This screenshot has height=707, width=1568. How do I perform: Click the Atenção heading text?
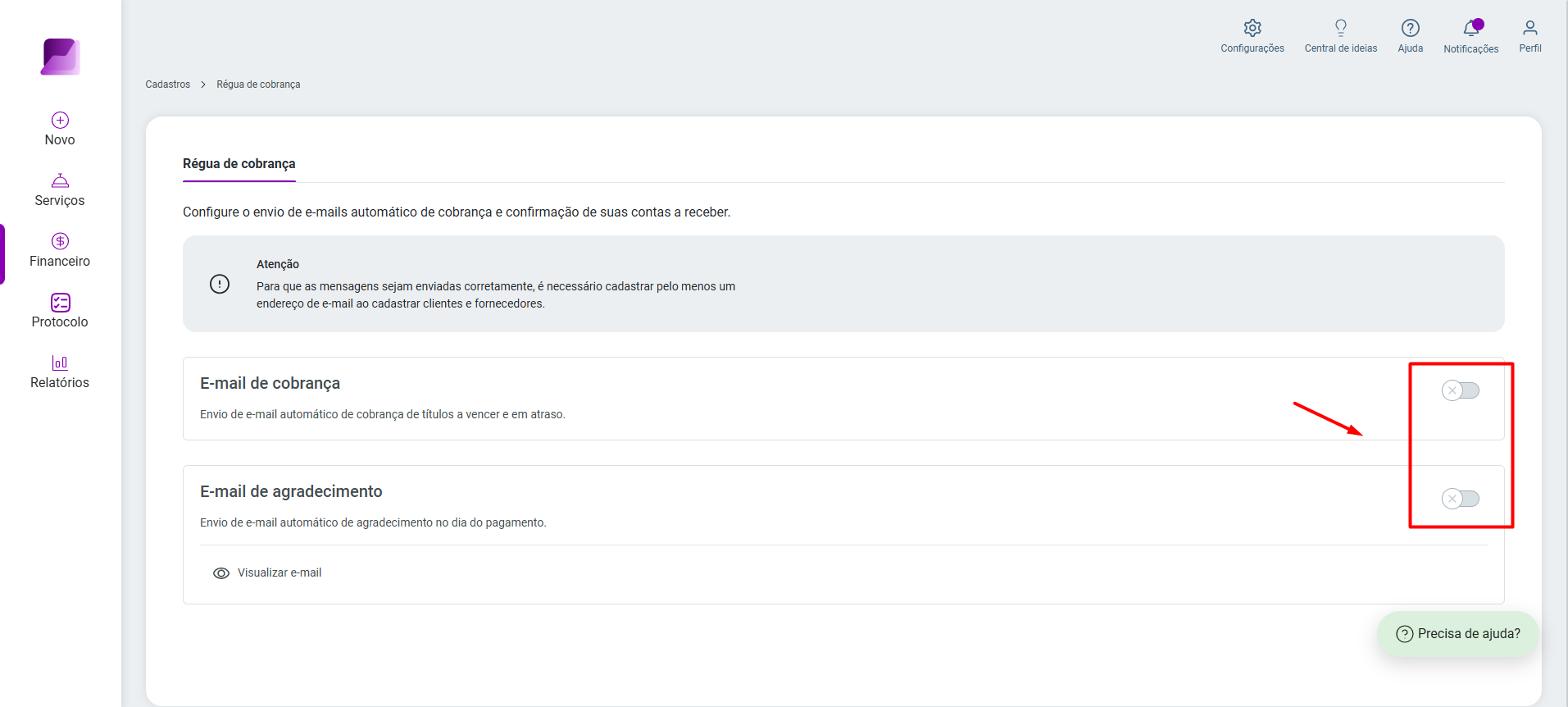pyautogui.click(x=278, y=264)
